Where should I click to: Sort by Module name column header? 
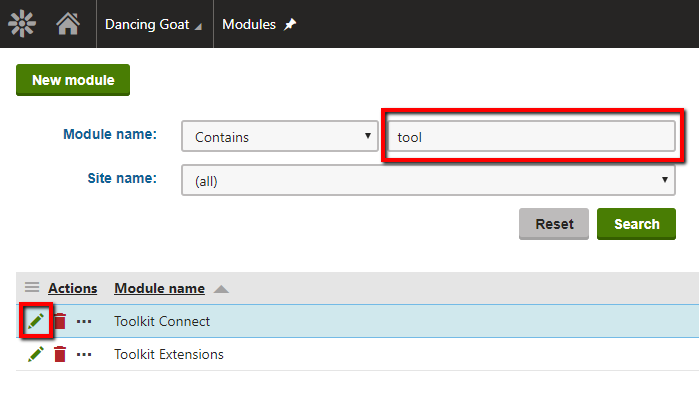160,288
